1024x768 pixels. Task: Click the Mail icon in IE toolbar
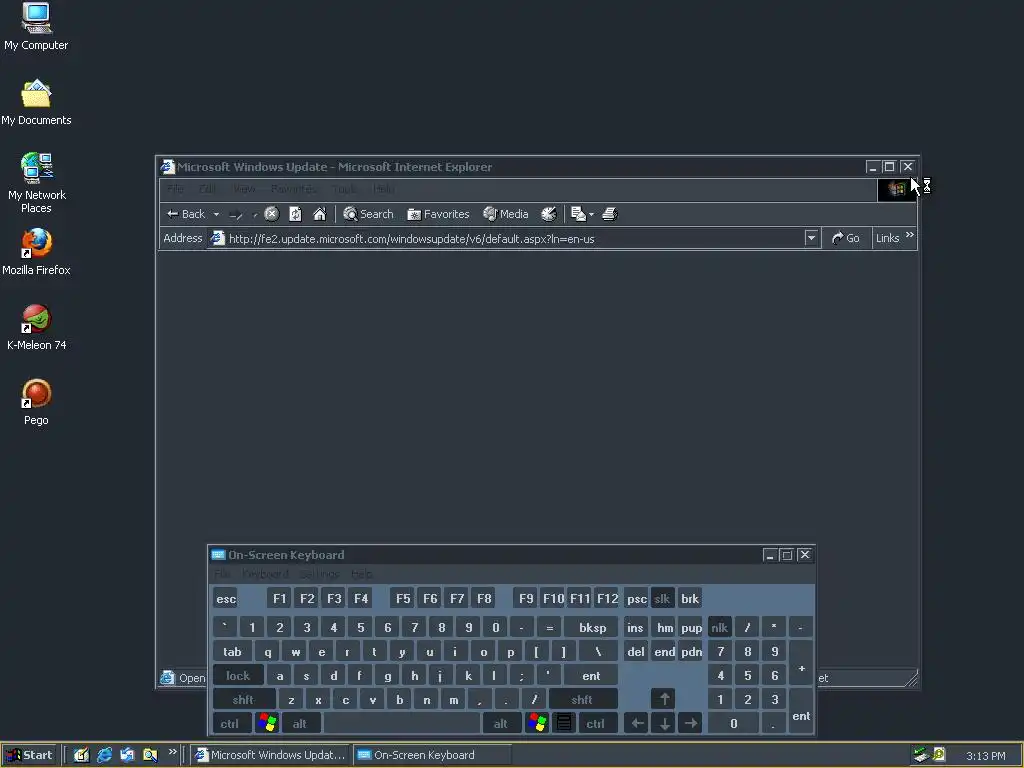[577, 214]
